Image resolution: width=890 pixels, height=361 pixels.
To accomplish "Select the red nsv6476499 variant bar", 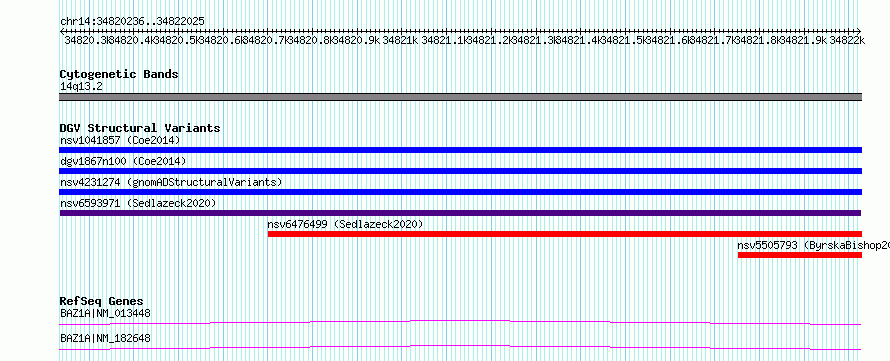I will pos(565,234).
